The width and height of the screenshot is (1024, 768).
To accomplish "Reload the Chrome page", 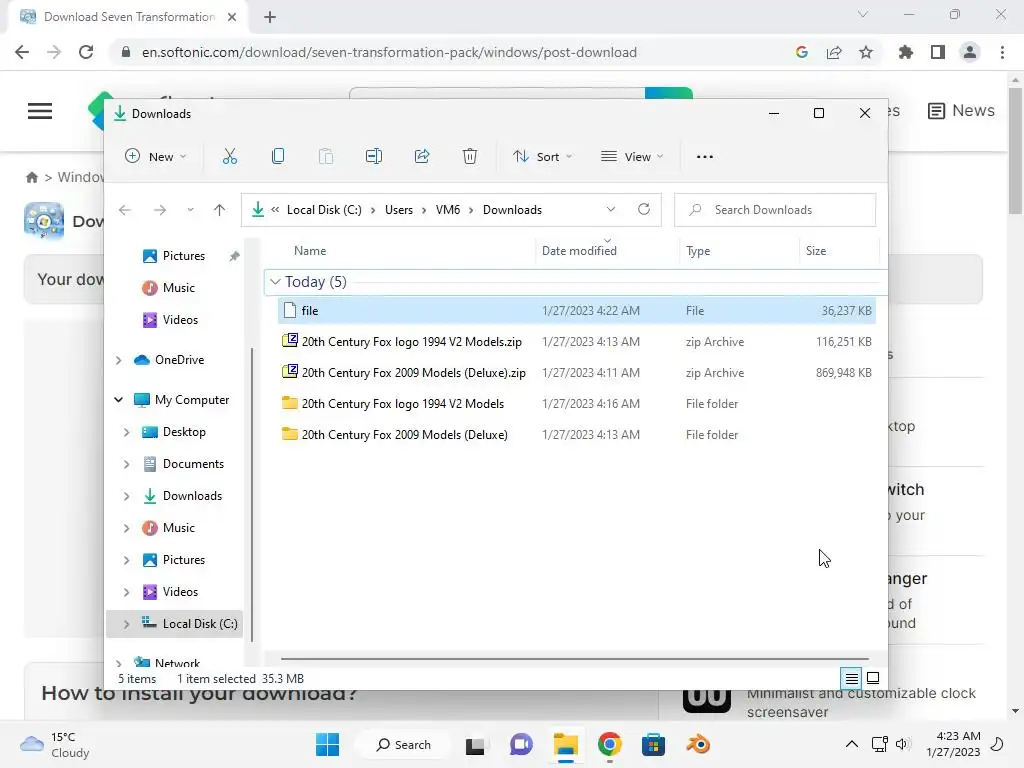I will click(86, 52).
